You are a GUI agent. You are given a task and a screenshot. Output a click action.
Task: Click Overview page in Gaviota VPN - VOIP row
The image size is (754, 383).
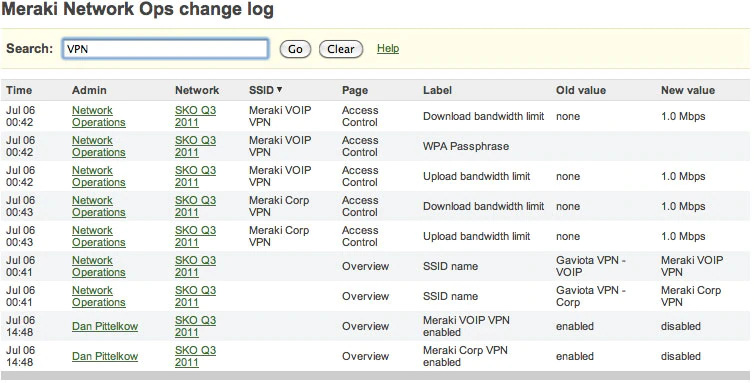tap(365, 266)
